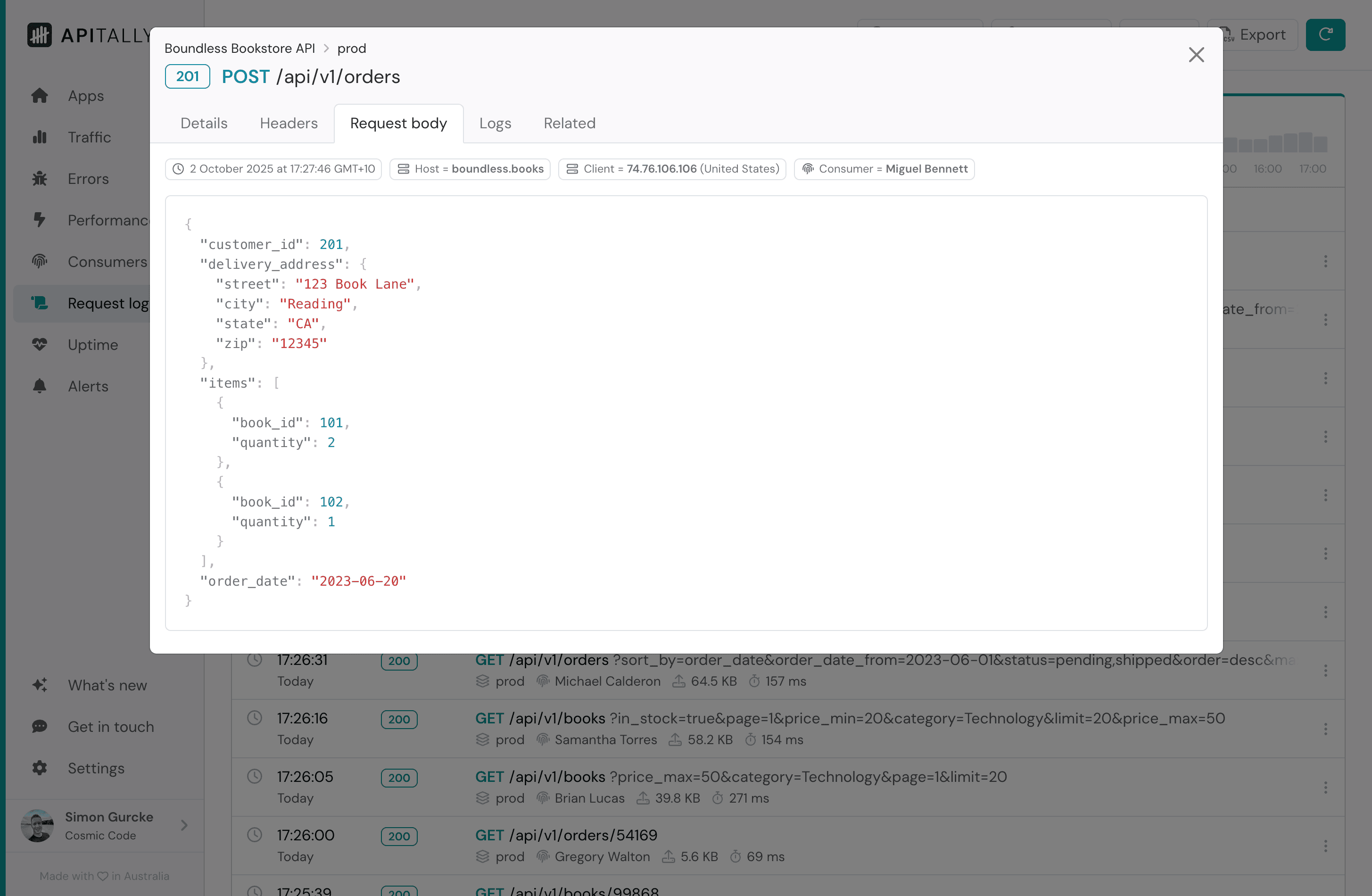1372x896 pixels.
Task: Open Consumers via the fingerprint icon
Action: 39,262
